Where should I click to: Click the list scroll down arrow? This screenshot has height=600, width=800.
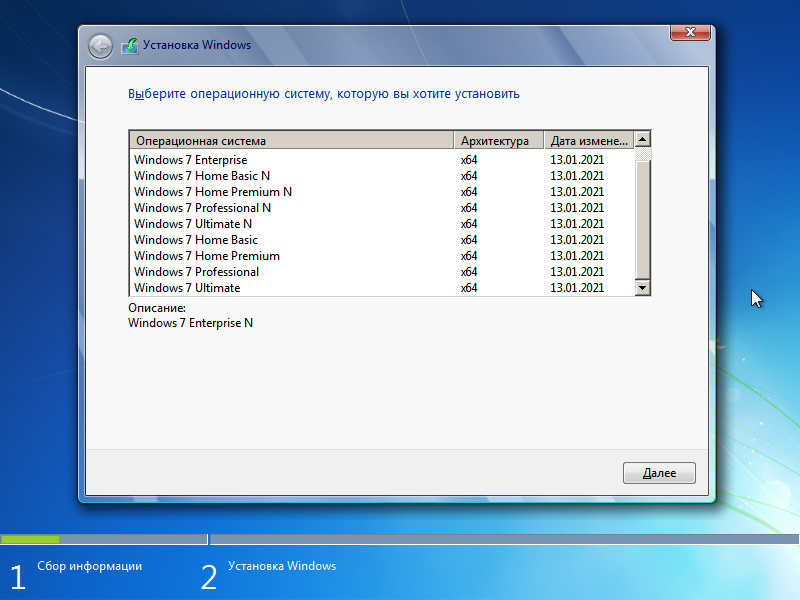tap(642, 288)
